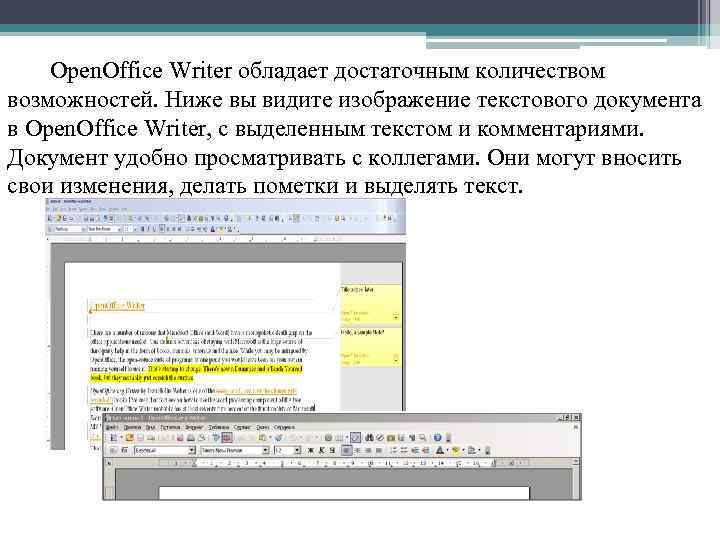This screenshot has height=540, width=720.
Task: Open Файл menu in front window
Action: tap(112, 427)
